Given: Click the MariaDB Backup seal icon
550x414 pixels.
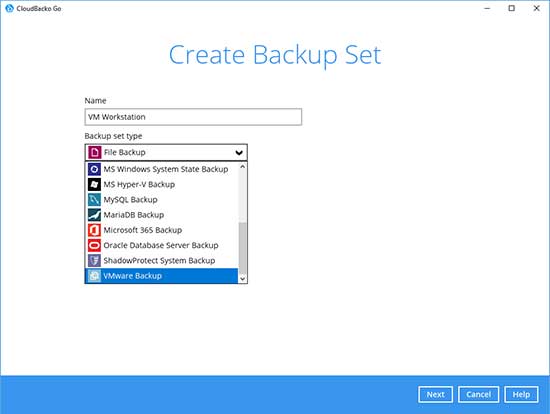Looking at the screenshot, I should pos(94,215).
